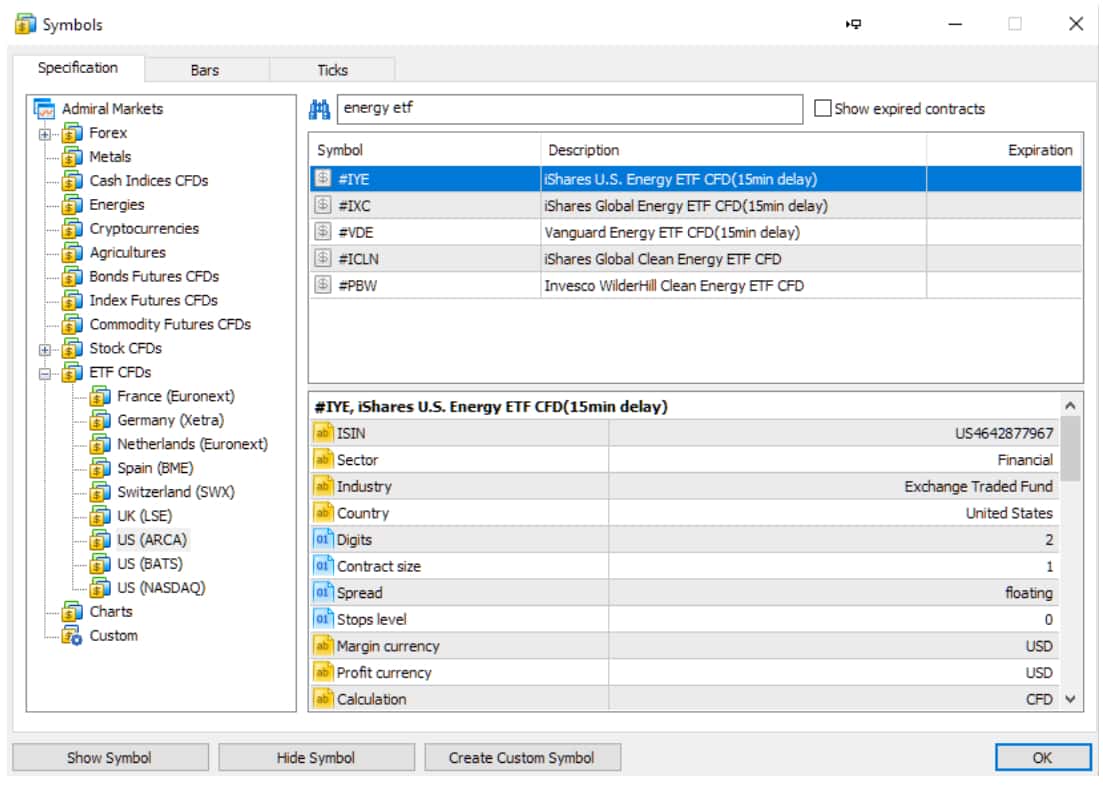
Task: Expand the Stock CFDs tree node
Action: pos(45,350)
